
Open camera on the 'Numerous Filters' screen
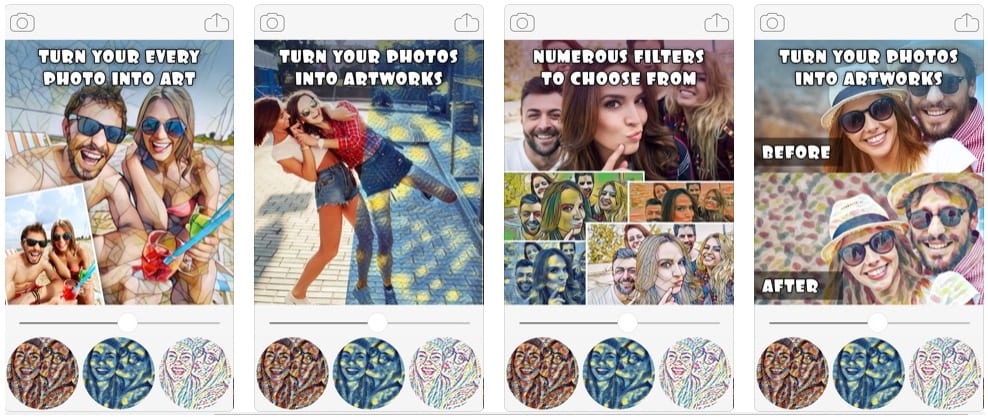click(522, 23)
